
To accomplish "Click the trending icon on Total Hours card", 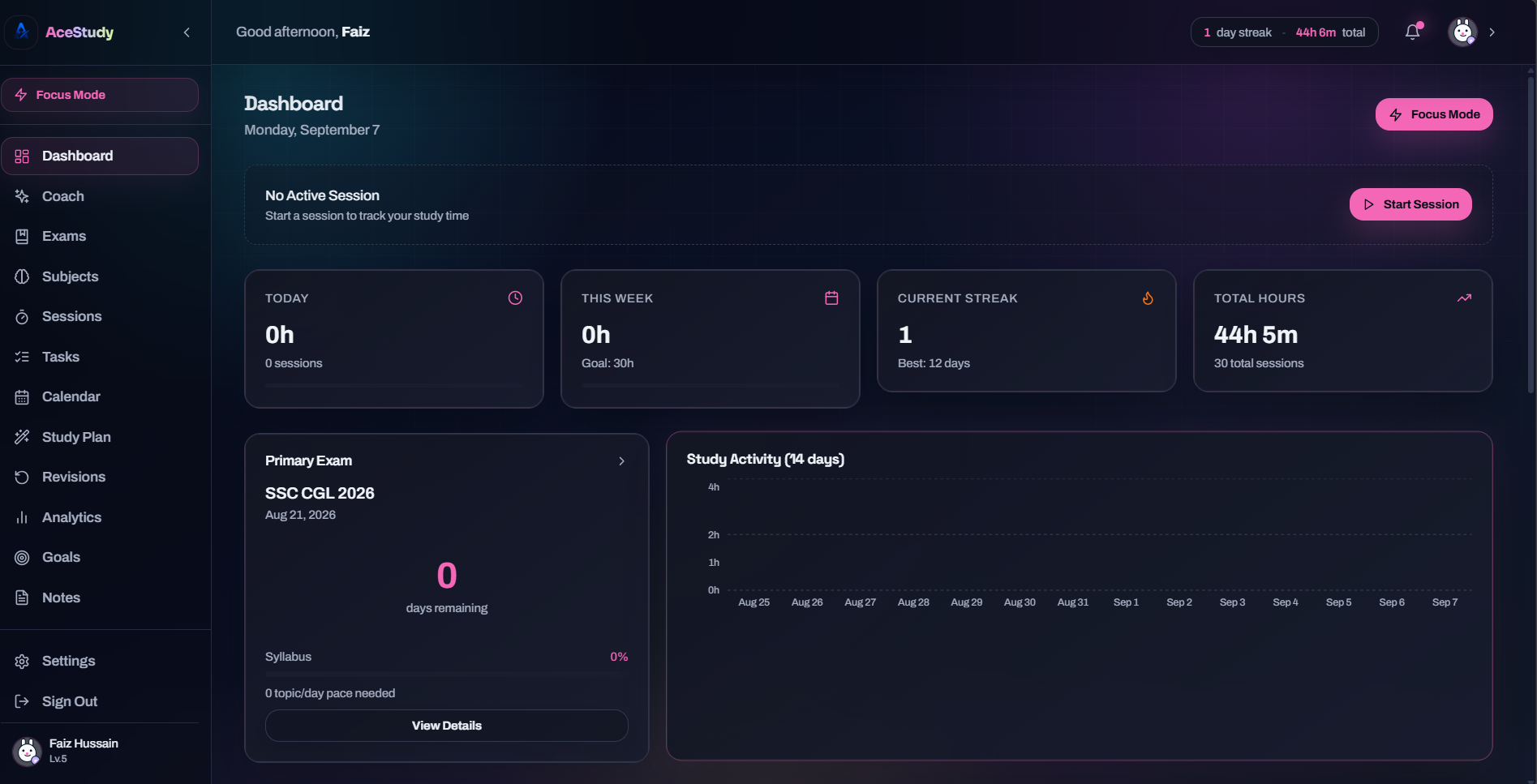I will (1464, 298).
